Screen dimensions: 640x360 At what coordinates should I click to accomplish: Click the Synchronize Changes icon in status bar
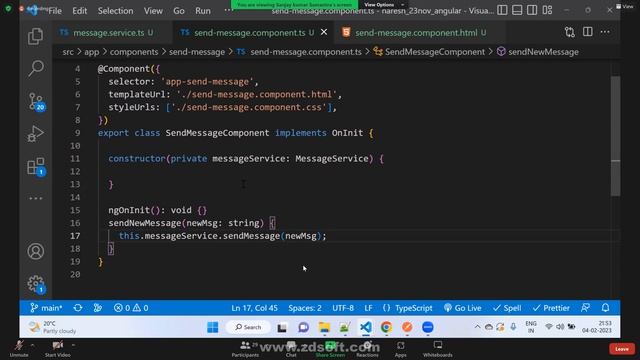tap(78, 308)
